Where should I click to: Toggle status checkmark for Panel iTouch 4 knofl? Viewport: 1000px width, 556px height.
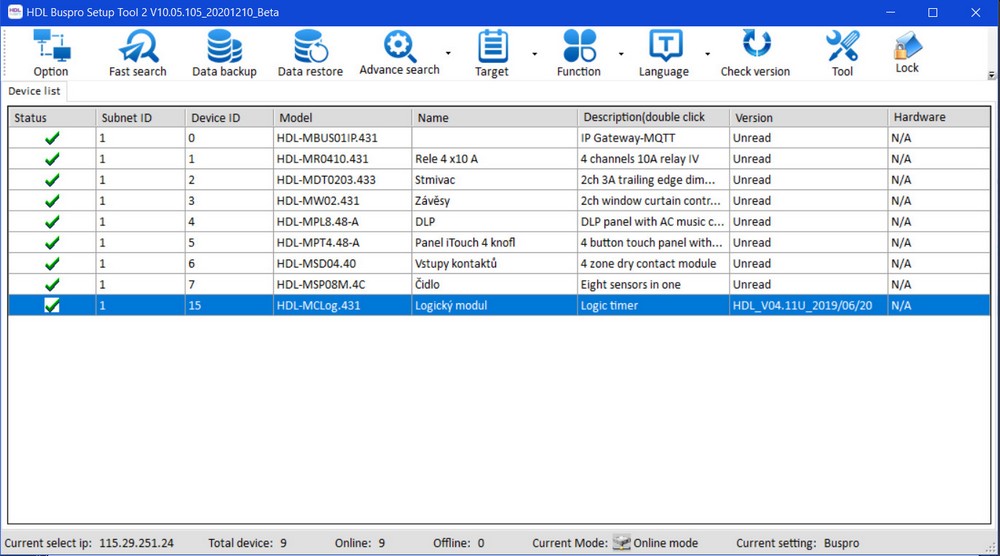pyautogui.click(x=52, y=243)
